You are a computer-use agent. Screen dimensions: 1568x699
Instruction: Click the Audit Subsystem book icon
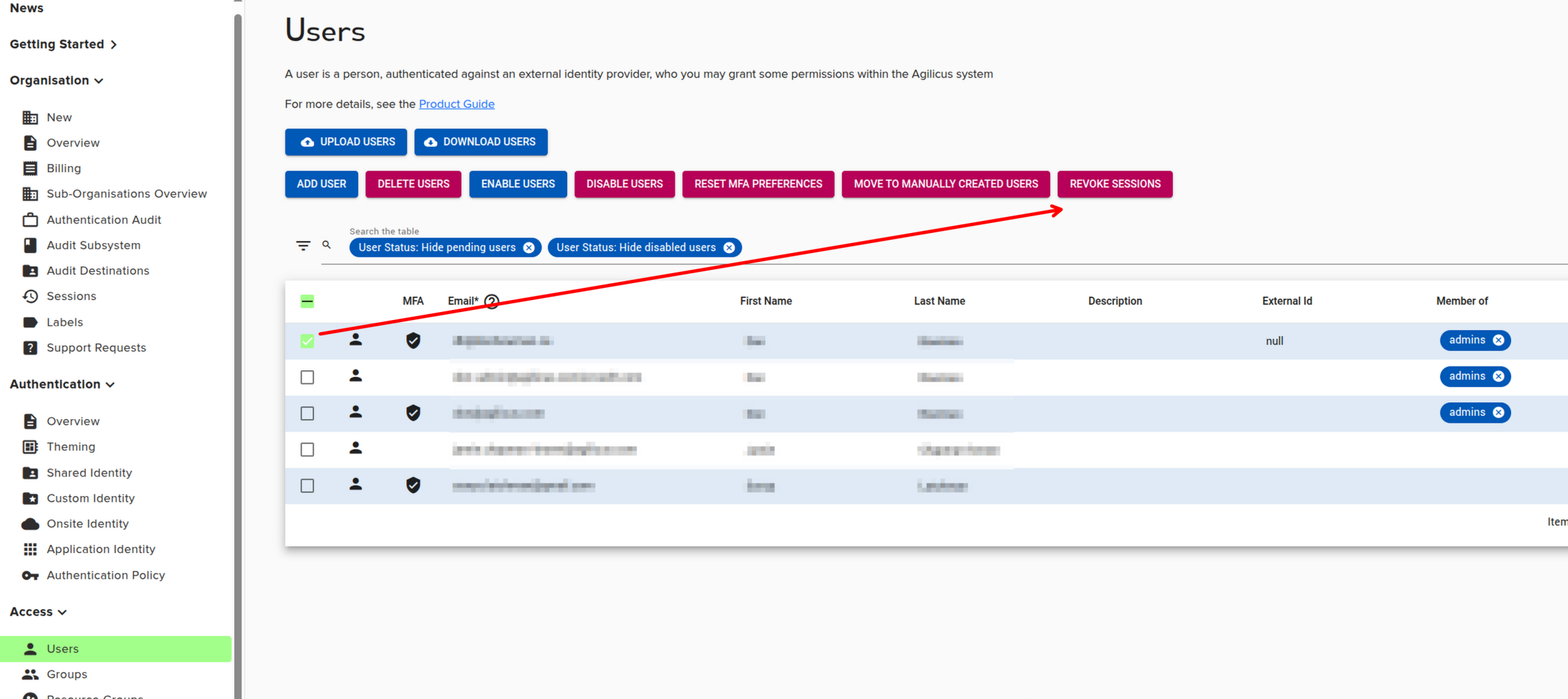tap(30, 246)
